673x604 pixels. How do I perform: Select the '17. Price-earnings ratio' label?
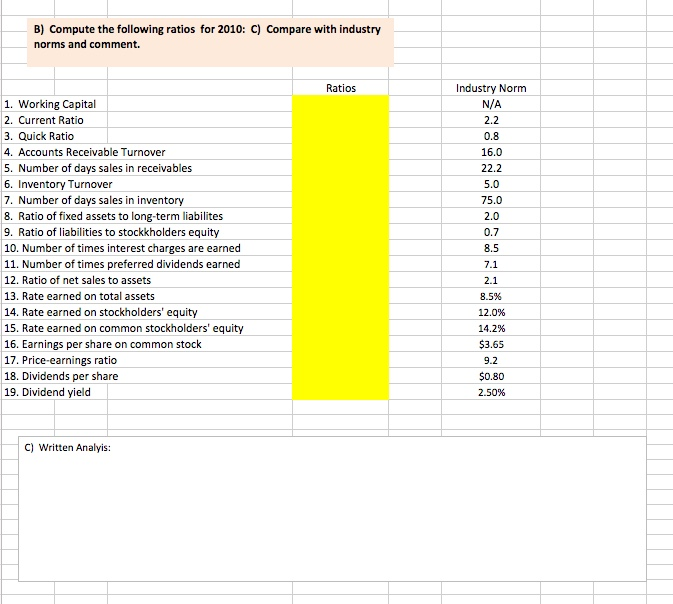61,360
